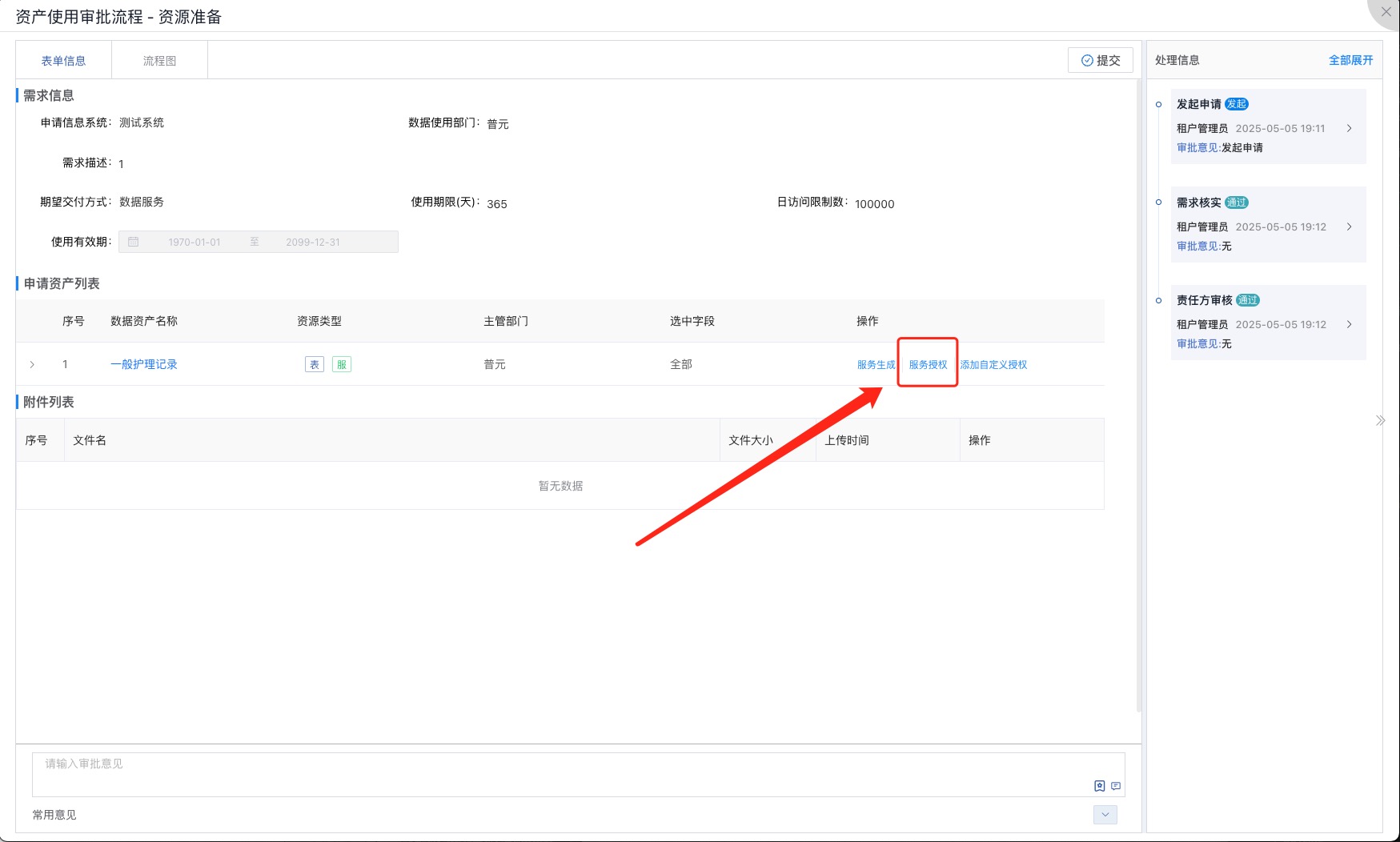Click the 测试系统 value
The width and height of the screenshot is (1400, 842).
[142, 122]
